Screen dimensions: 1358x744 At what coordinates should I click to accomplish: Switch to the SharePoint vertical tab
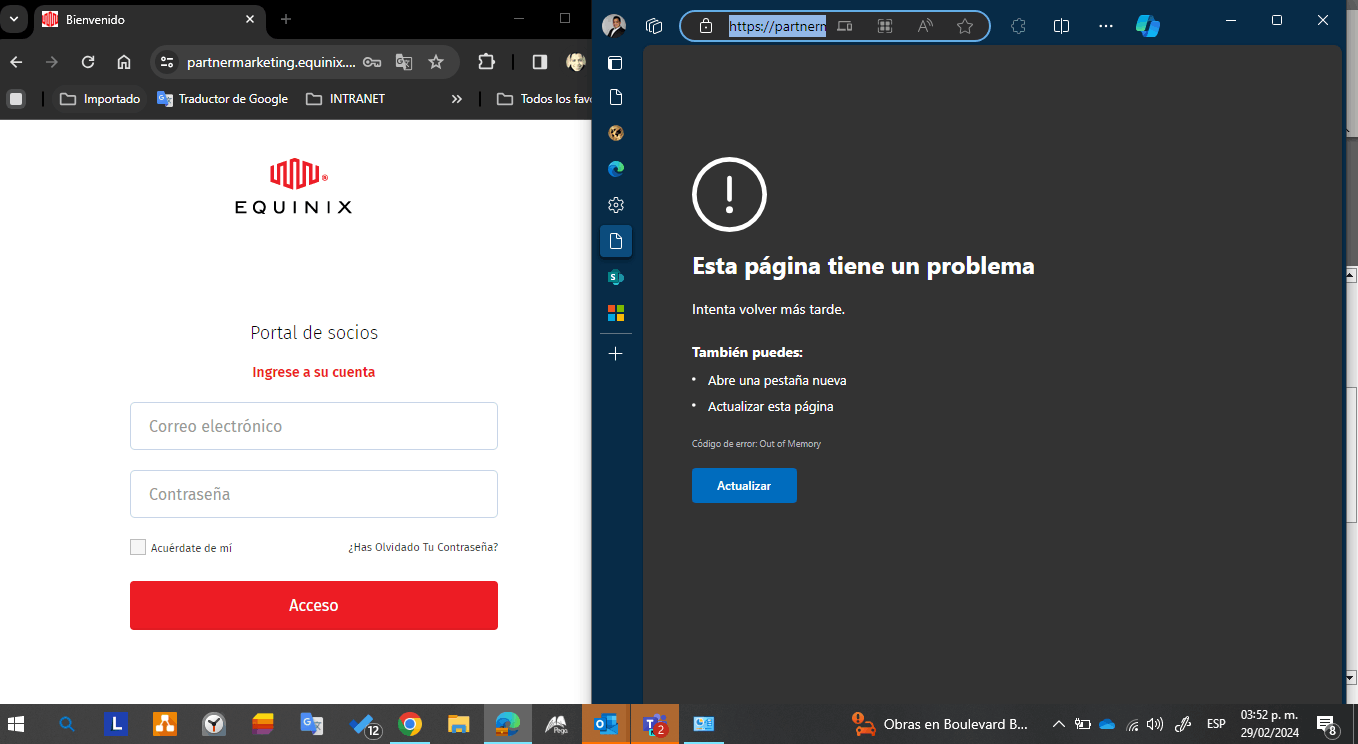(616, 277)
